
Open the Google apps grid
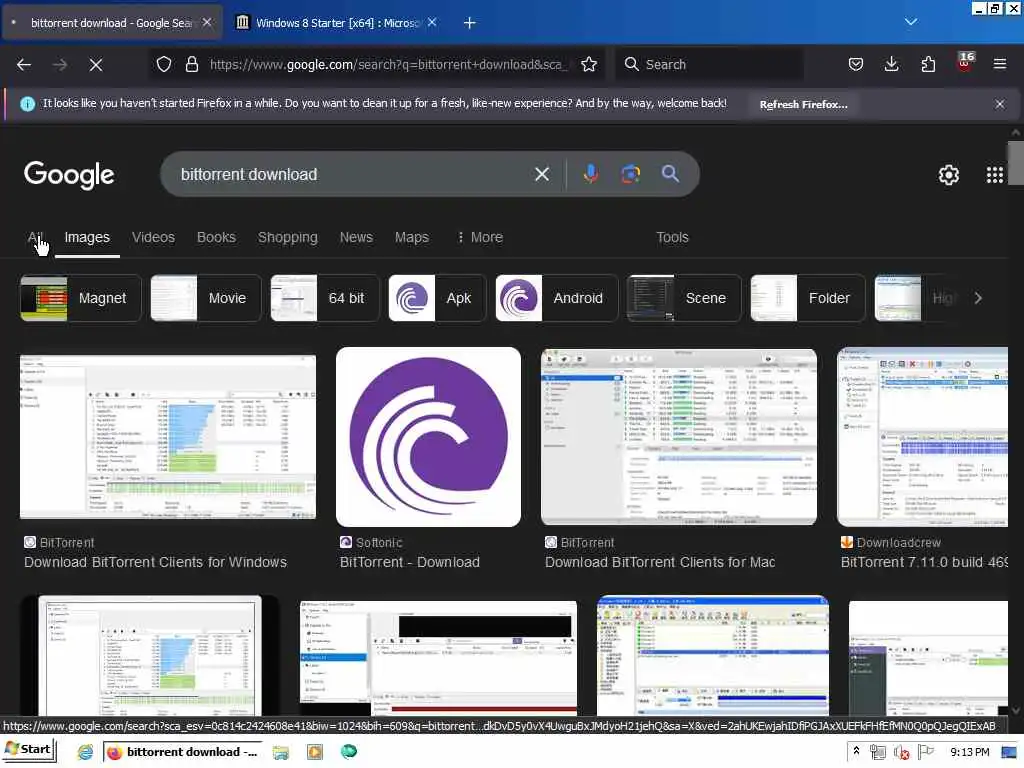point(994,174)
